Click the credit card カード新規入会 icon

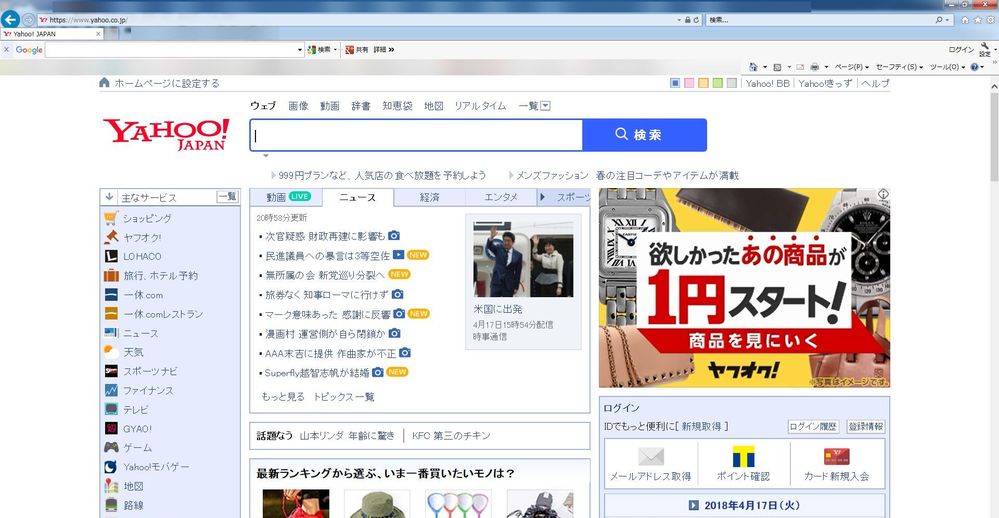click(x=837, y=456)
